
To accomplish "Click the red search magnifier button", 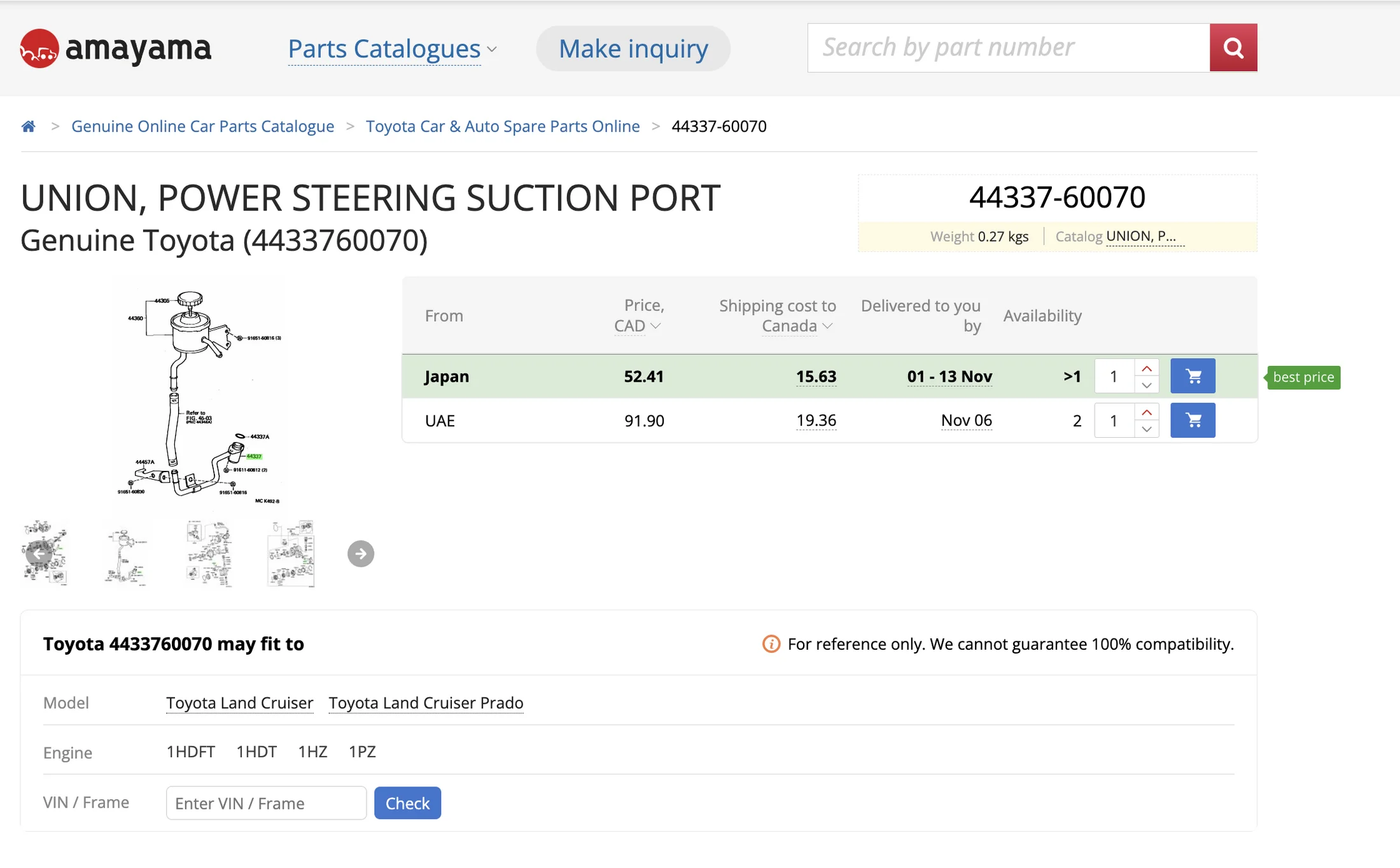I will pyautogui.click(x=1233, y=48).
